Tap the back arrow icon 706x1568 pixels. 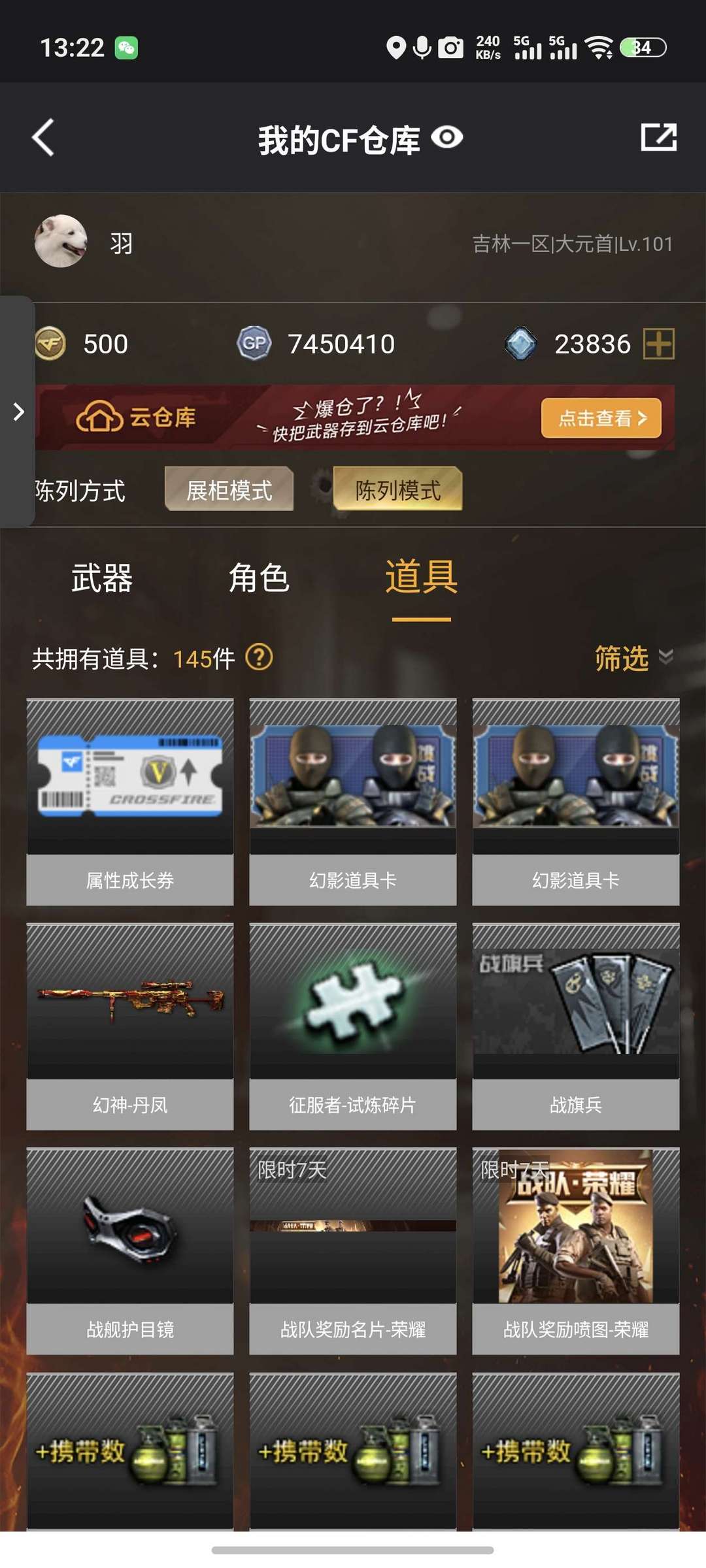point(43,138)
